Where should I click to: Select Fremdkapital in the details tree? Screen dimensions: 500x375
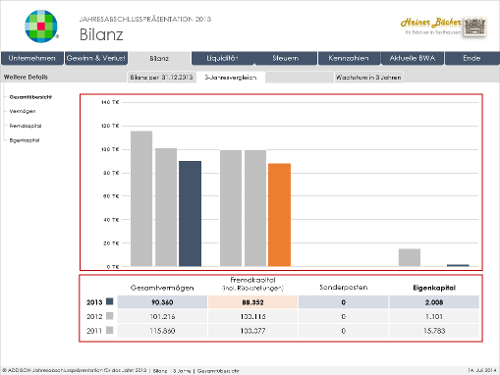click(25, 126)
